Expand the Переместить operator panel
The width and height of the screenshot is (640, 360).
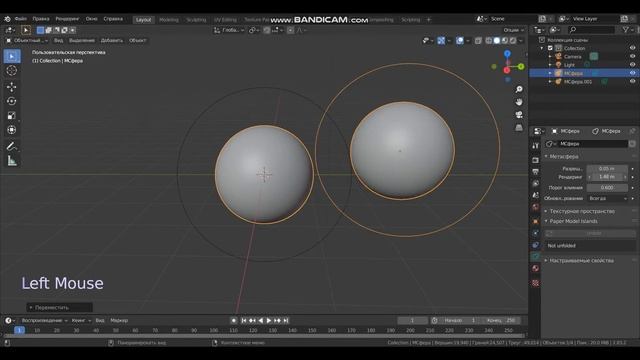60,307
